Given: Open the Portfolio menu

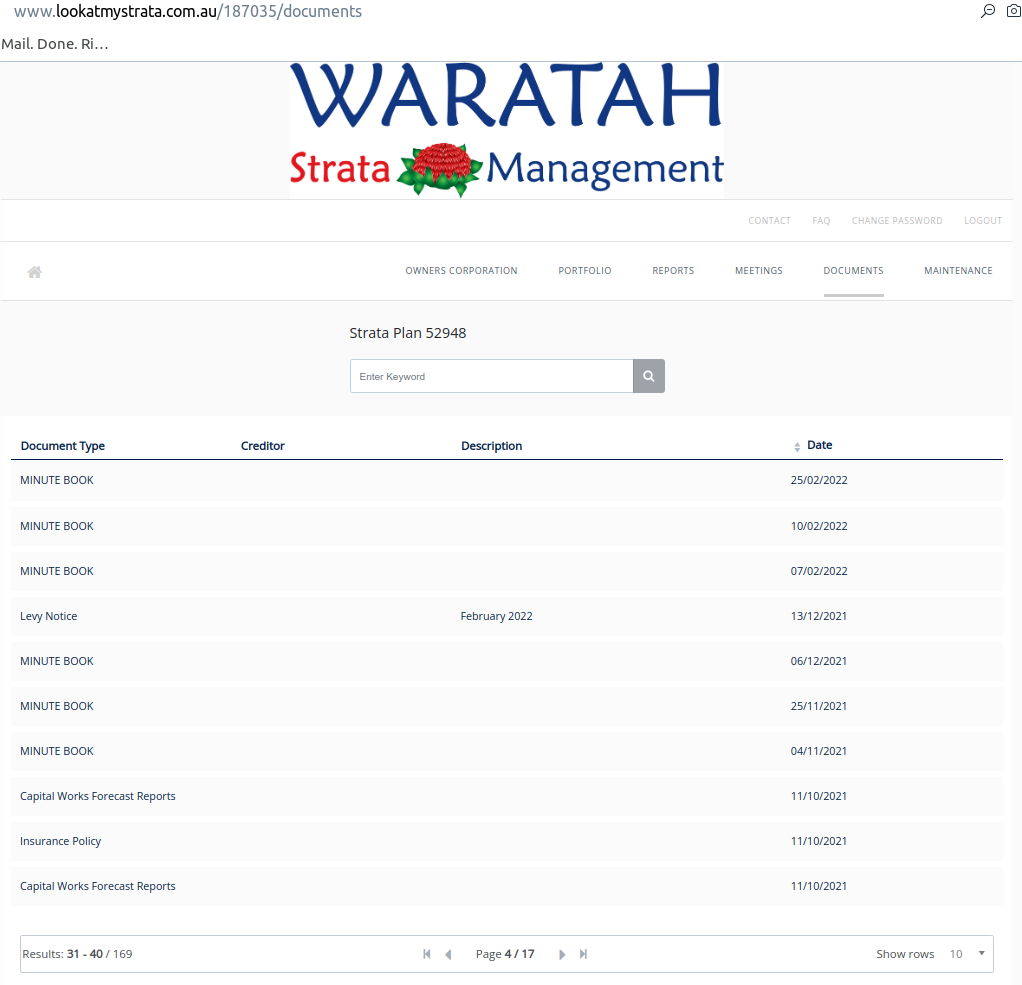Looking at the screenshot, I should point(585,271).
